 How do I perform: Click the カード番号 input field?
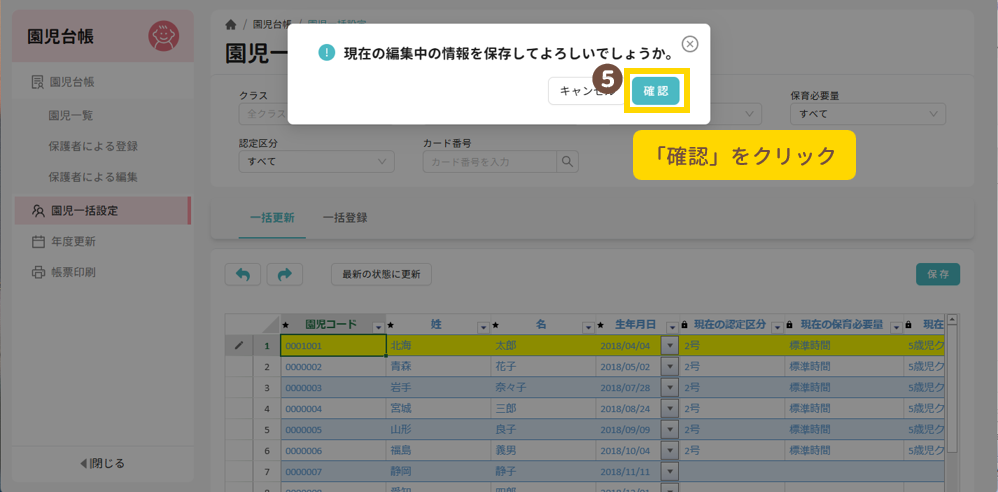click(x=489, y=161)
